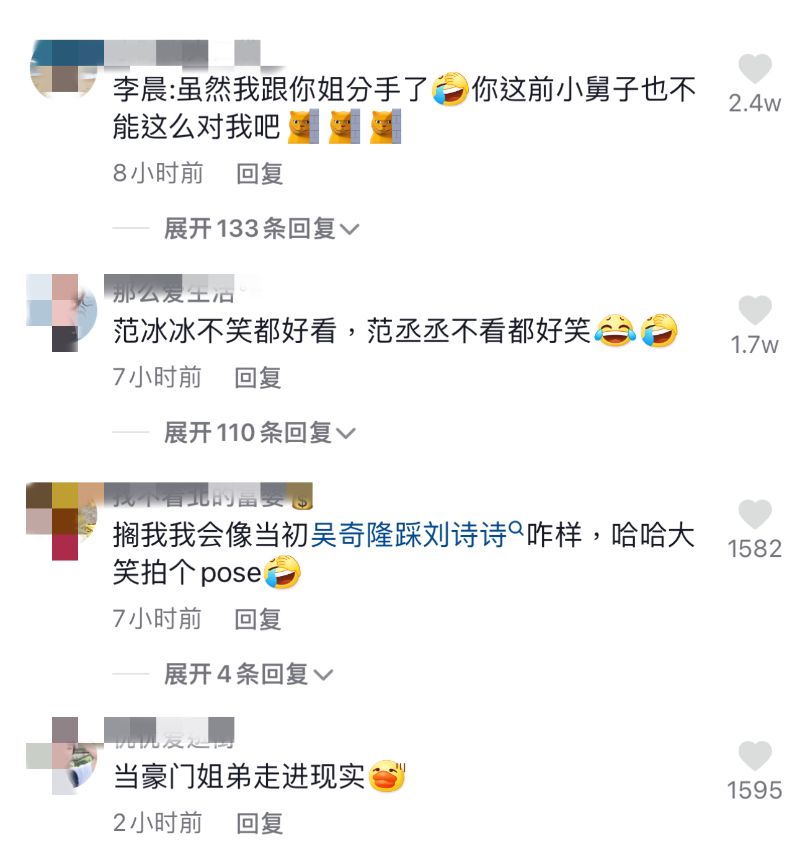800x847 pixels.
Task: Open the avatar beside the 范冰冰 comment
Action: pyautogui.click(x=62, y=313)
